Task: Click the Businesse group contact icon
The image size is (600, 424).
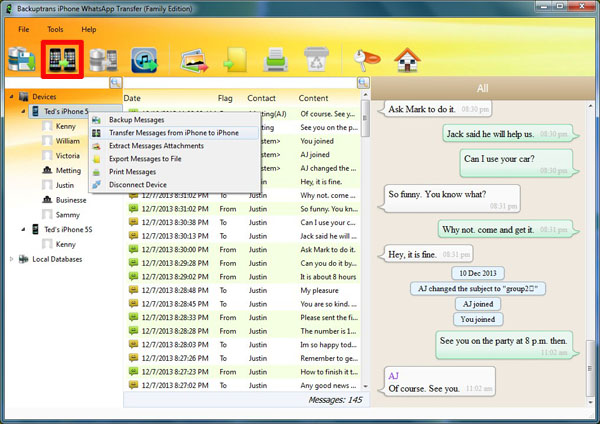Action: 47,199
